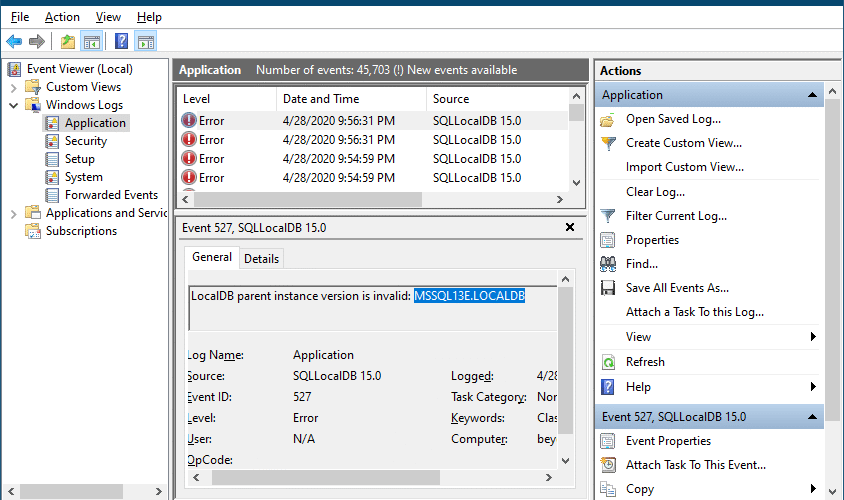Viewport: 844px width, 500px height.
Task: Click Clear Log action
Action: [x=655, y=192]
